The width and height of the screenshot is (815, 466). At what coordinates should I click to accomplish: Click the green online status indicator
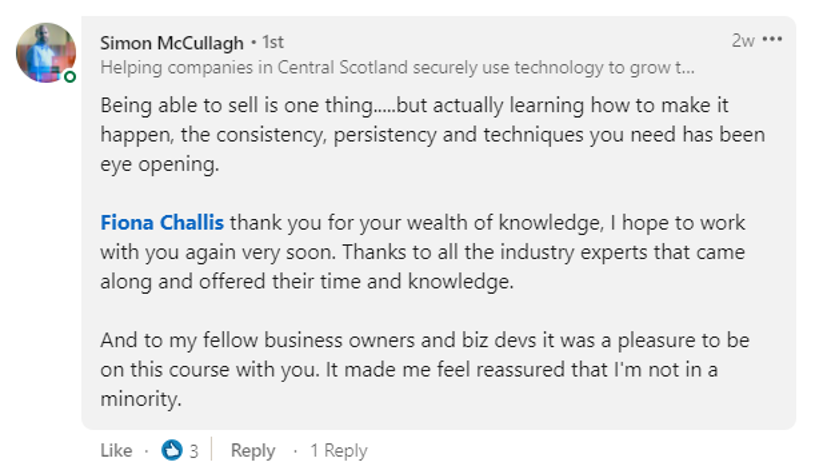pyautogui.click(x=70, y=76)
